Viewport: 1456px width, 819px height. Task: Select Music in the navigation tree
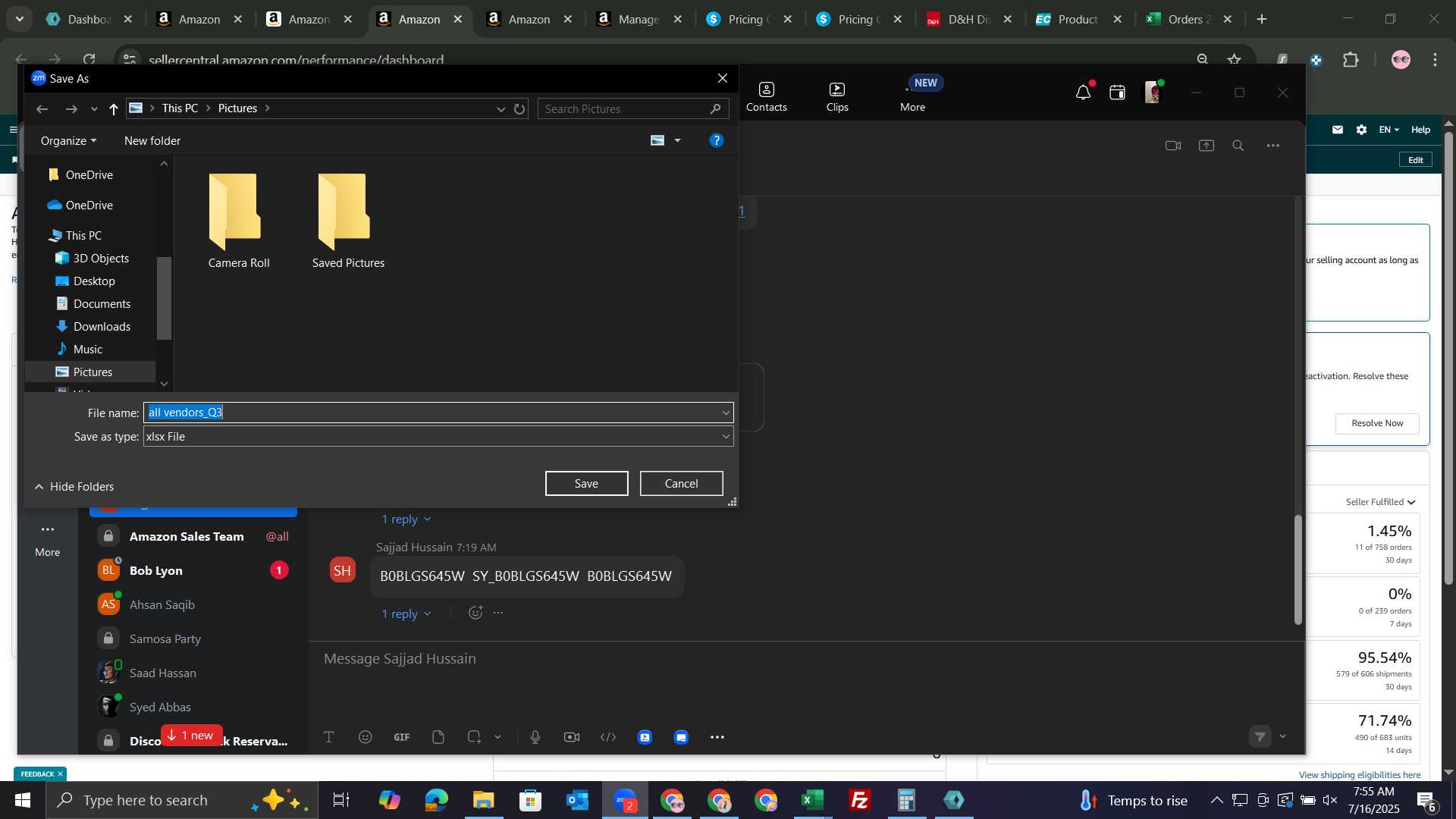point(88,349)
